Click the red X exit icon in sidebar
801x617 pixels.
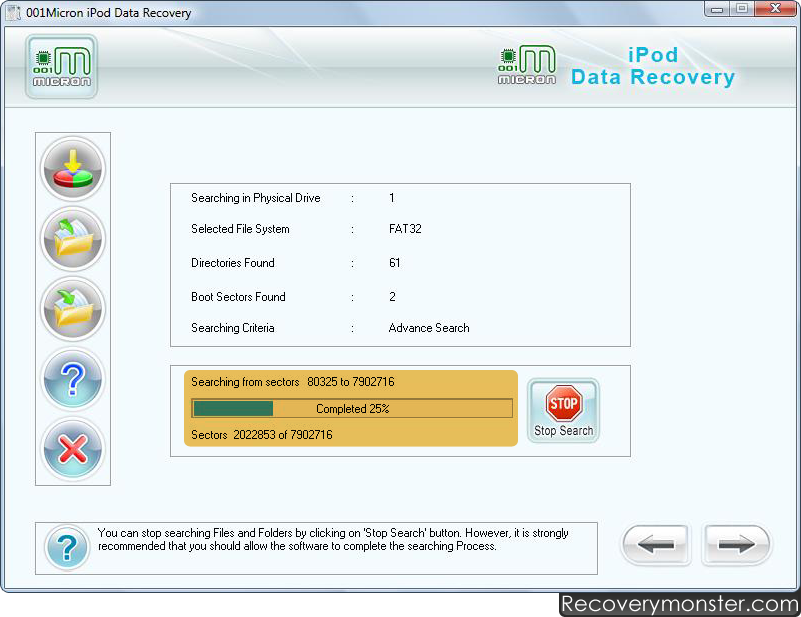(73, 449)
